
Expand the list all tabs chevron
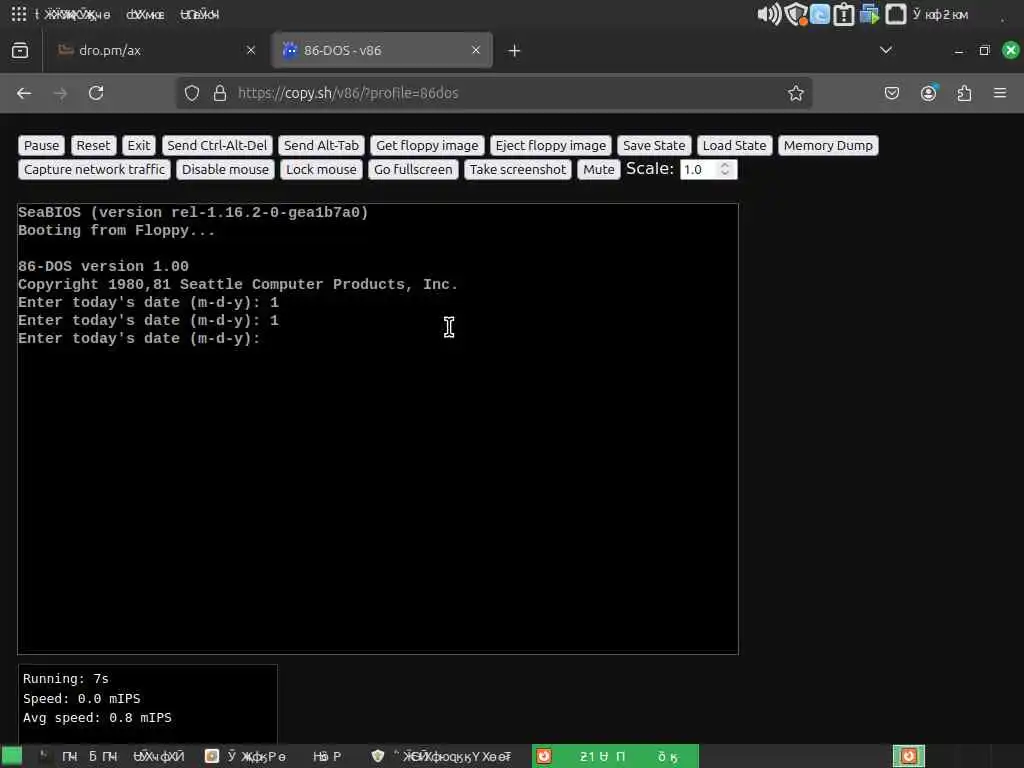pos(886,50)
